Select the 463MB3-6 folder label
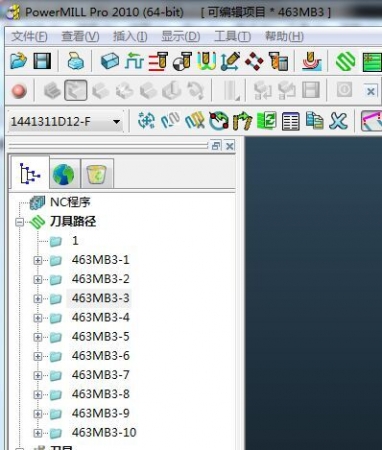The image size is (382, 450). point(100,356)
